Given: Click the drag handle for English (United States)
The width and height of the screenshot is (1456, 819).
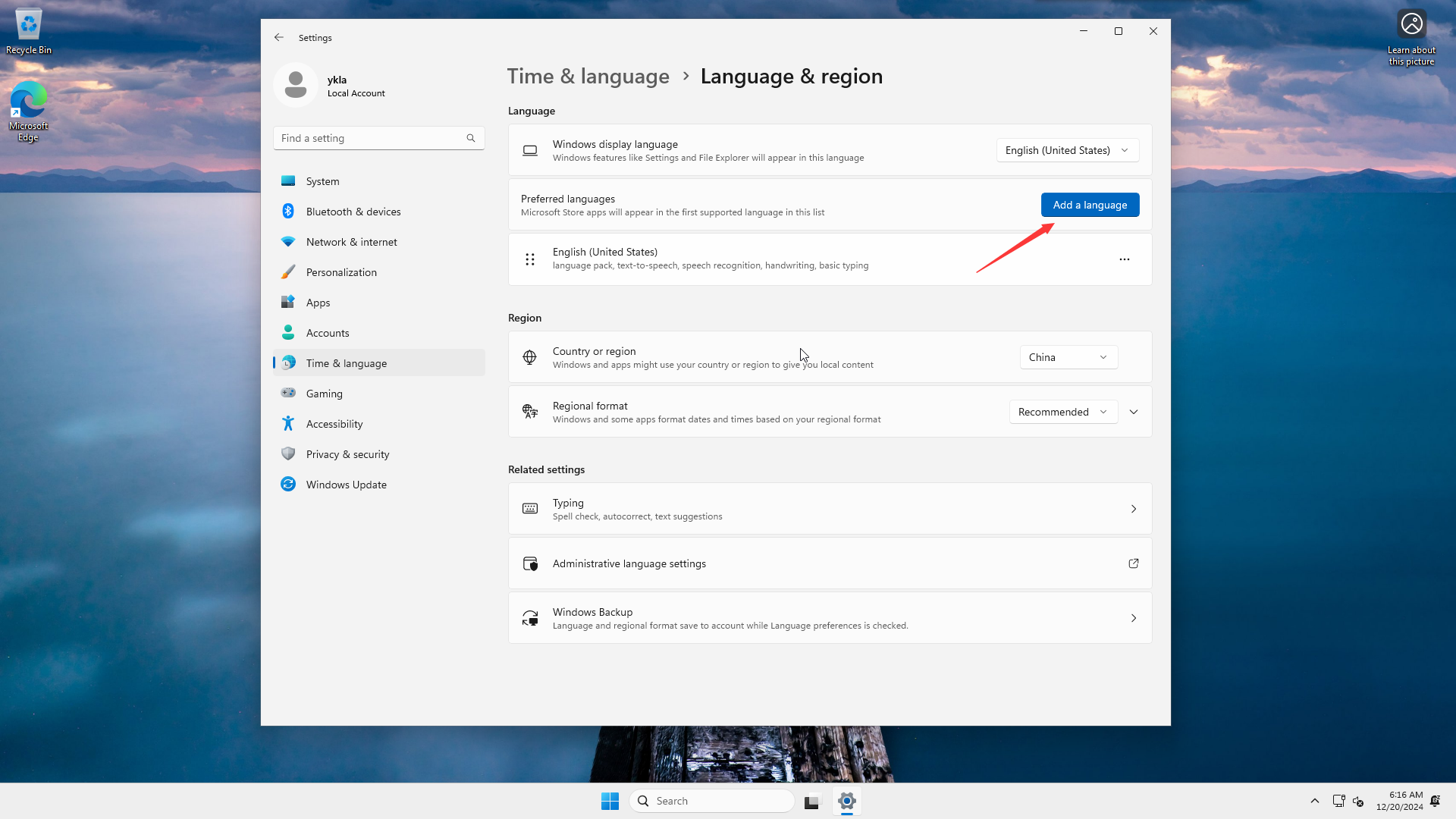Looking at the screenshot, I should (530, 259).
